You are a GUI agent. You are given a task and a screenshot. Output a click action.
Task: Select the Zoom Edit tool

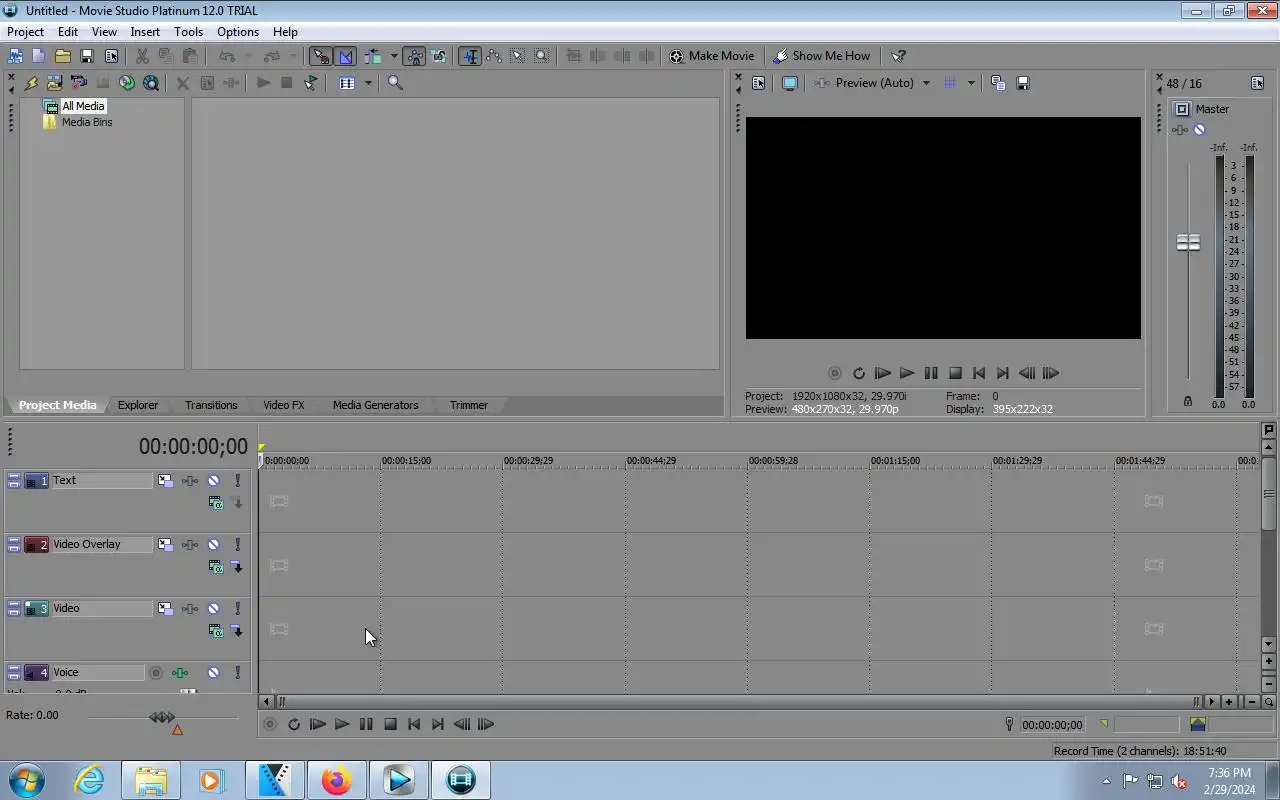coord(542,56)
